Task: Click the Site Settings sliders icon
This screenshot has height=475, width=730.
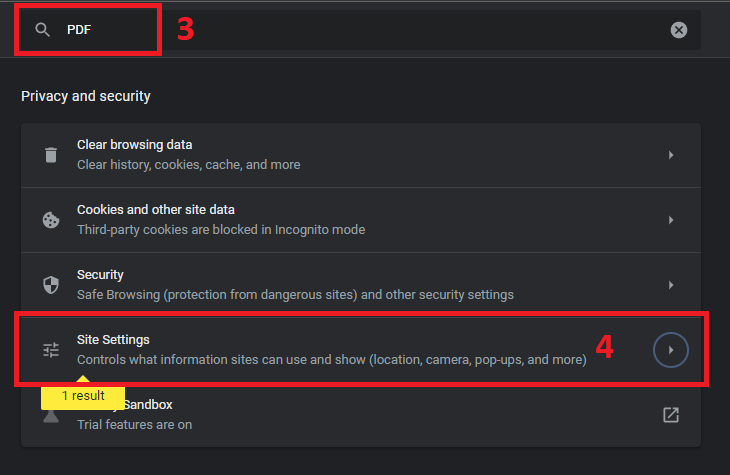Action: 51,350
